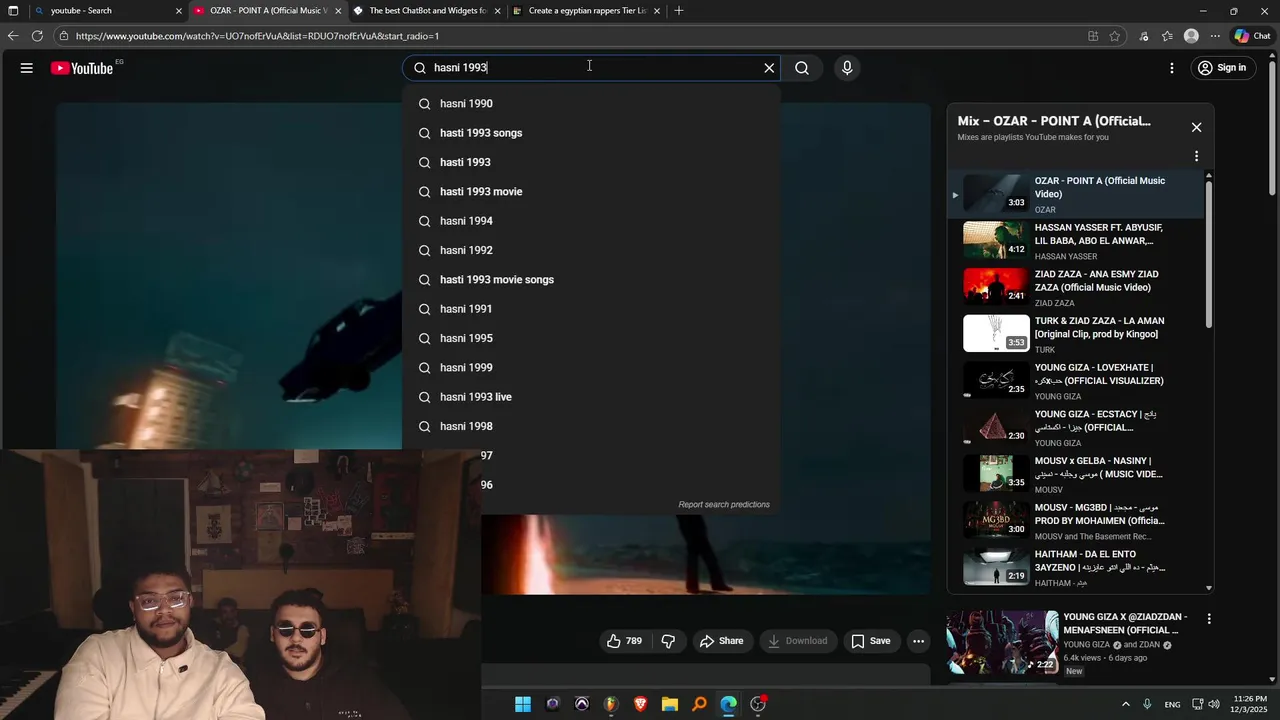Open MOUSV - MG3BD video title
Screen dimensions: 1280x720
click(x=1099, y=514)
